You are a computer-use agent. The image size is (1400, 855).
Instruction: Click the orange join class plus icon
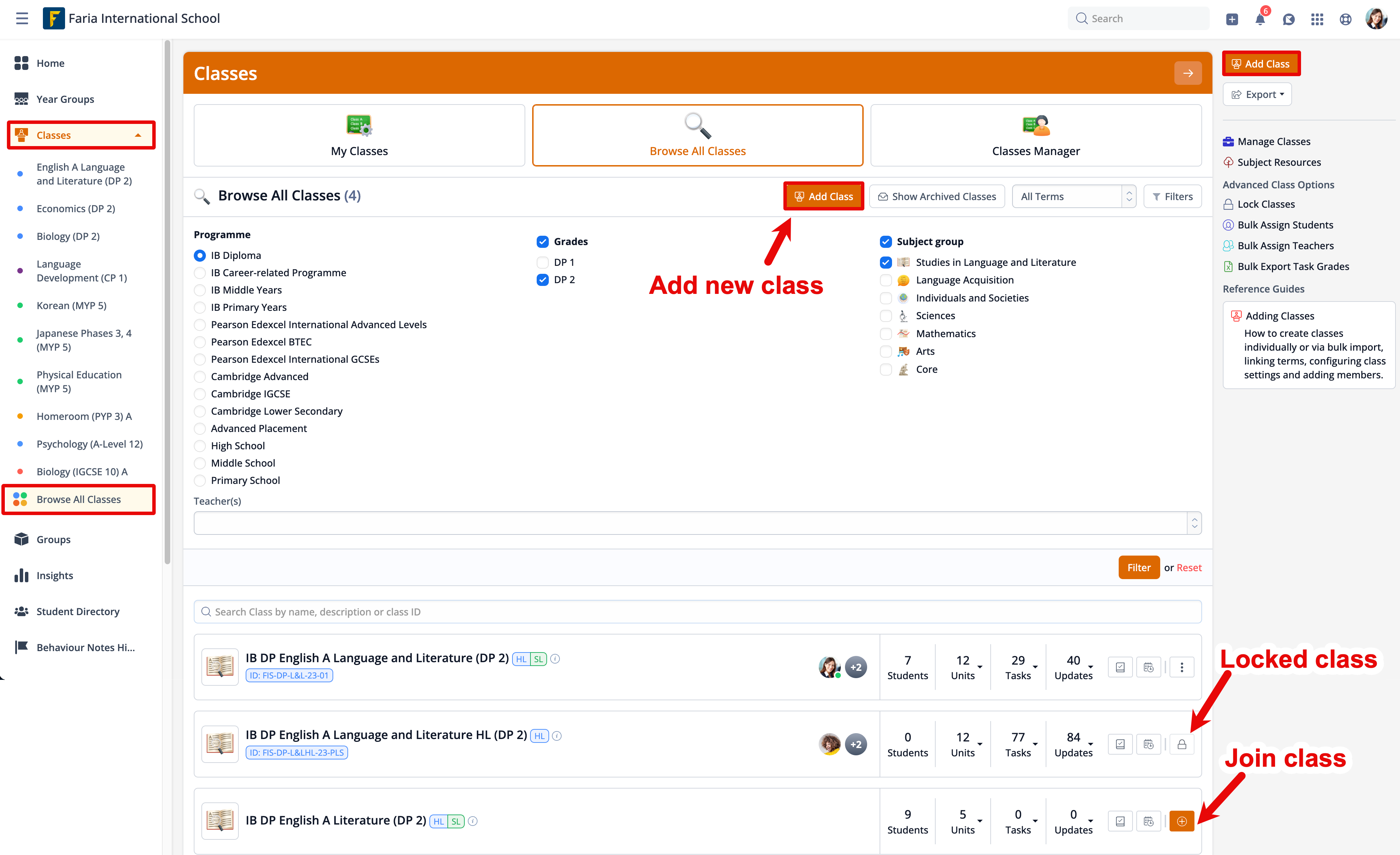click(x=1181, y=821)
